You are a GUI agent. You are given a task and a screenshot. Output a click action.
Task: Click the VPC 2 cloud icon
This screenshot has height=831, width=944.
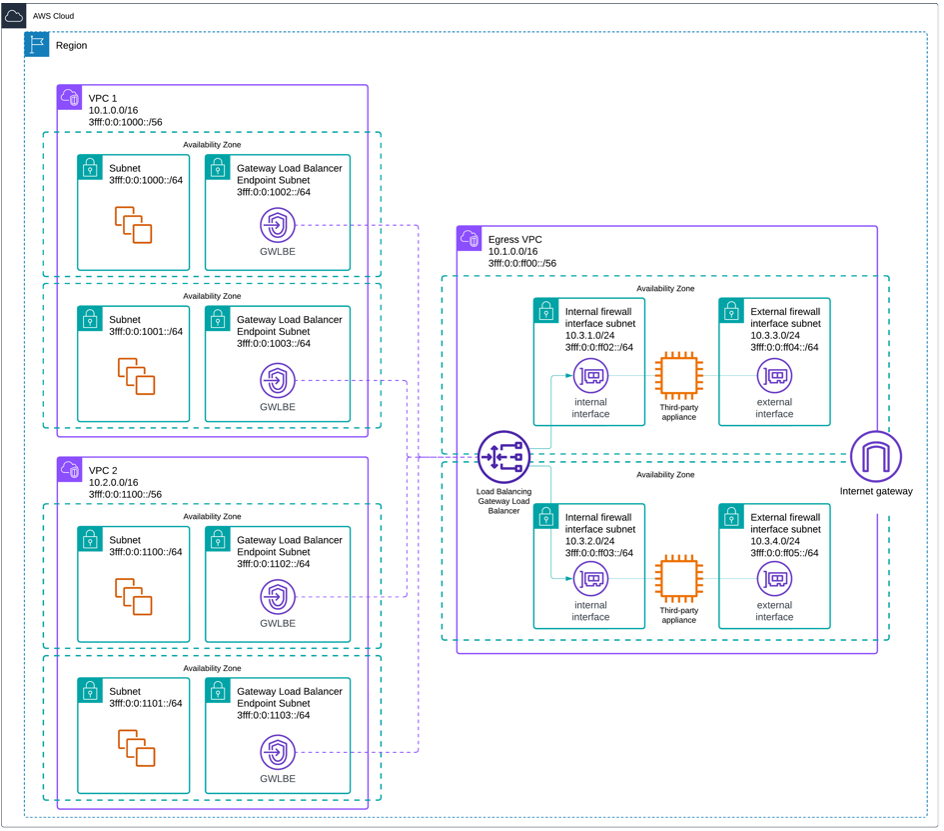[x=69, y=469]
